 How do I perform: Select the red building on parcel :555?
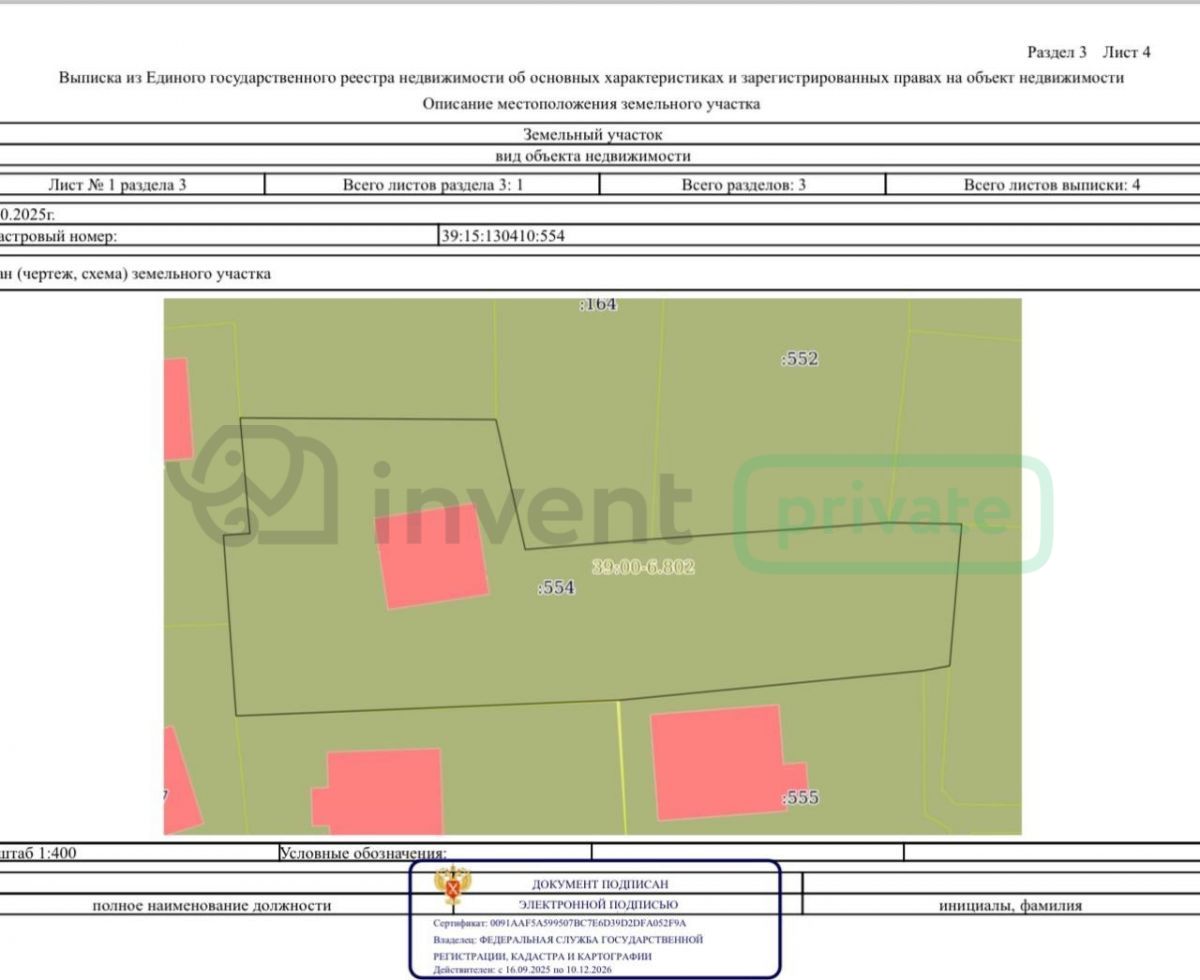(x=720, y=765)
